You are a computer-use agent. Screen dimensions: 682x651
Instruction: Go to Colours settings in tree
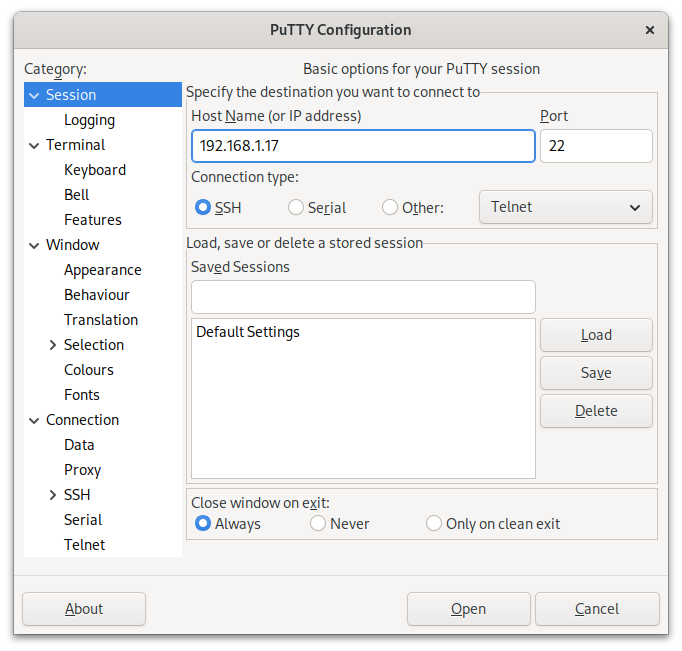(x=88, y=370)
